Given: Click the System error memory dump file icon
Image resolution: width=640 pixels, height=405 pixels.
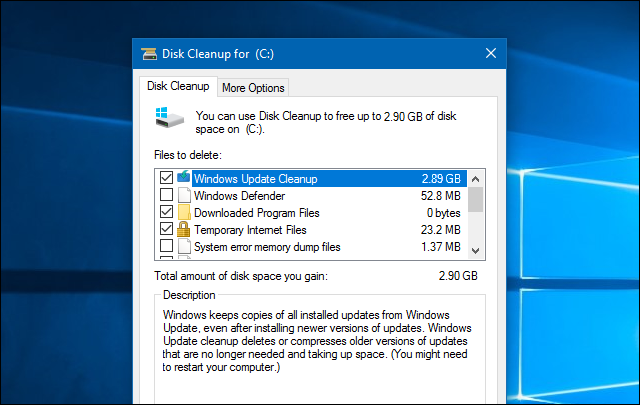Looking at the screenshot, I should pyautogui.click(x=184, y=247).
